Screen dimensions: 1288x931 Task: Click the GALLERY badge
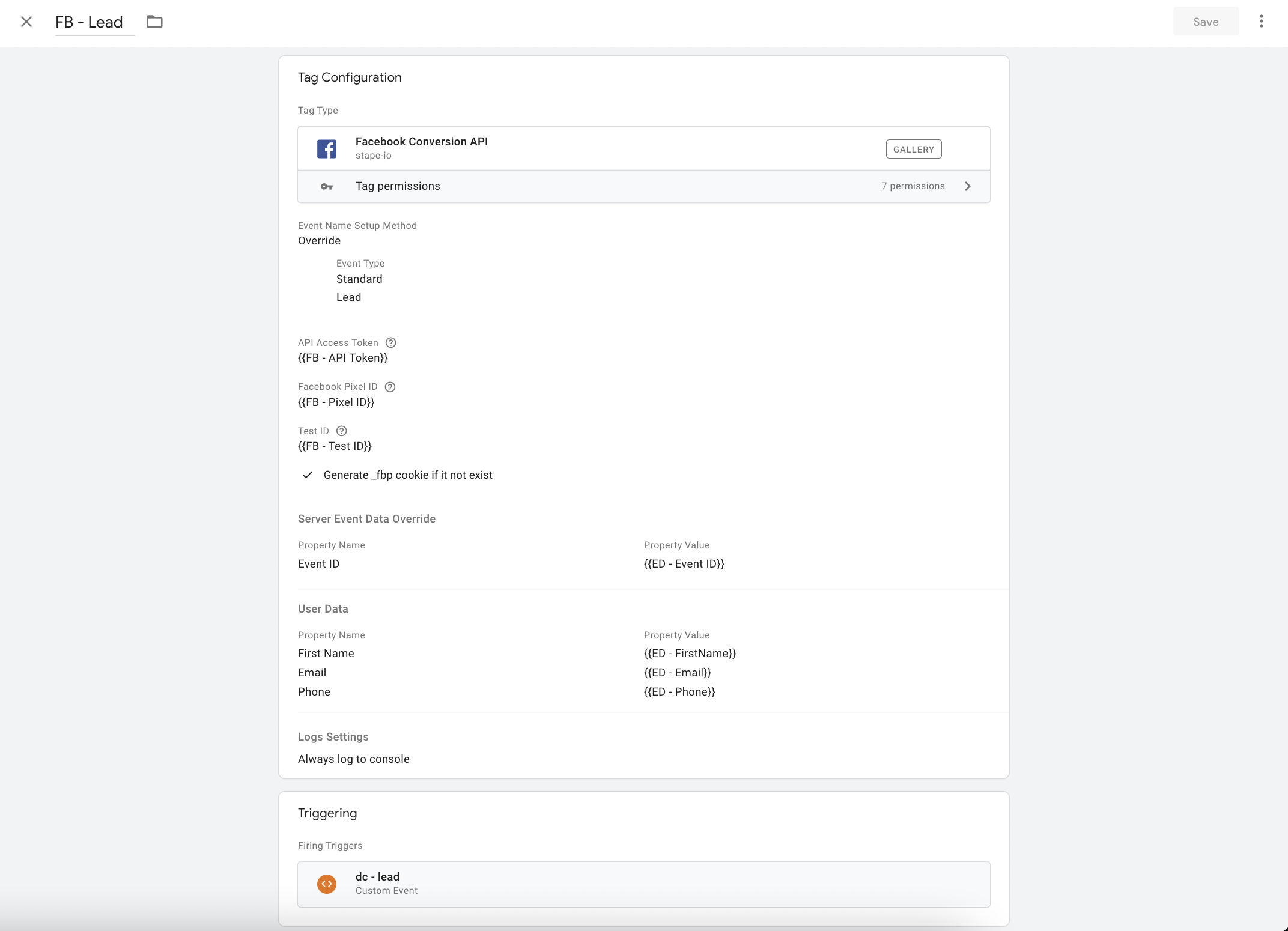pos(914,149)
